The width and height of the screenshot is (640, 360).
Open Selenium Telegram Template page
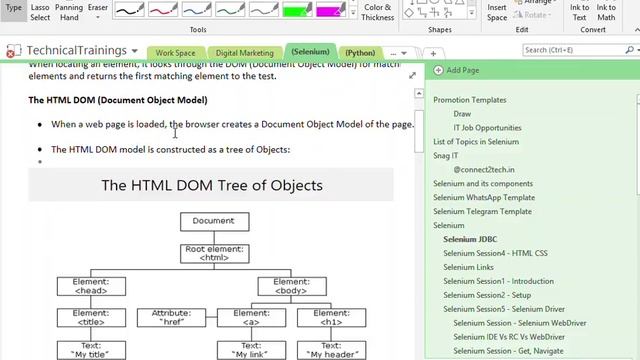(482, 211)
